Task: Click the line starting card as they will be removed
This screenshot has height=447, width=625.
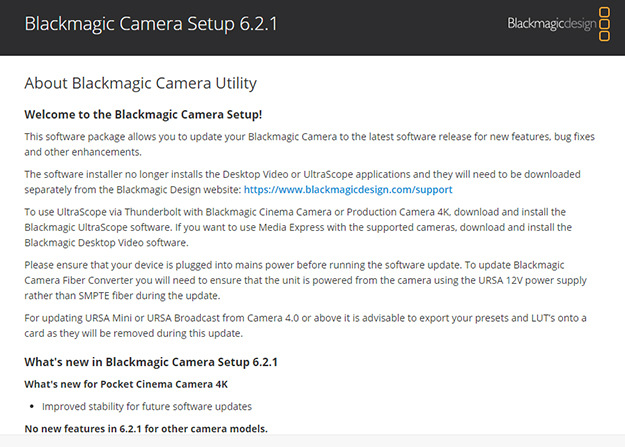Action: [134, 332]
